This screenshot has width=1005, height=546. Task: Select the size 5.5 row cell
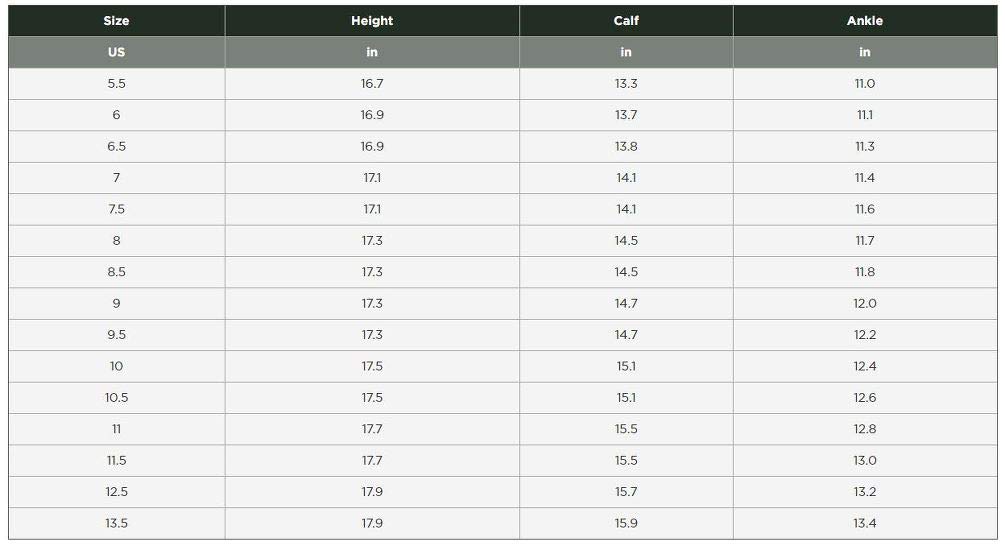click(116, 83)
